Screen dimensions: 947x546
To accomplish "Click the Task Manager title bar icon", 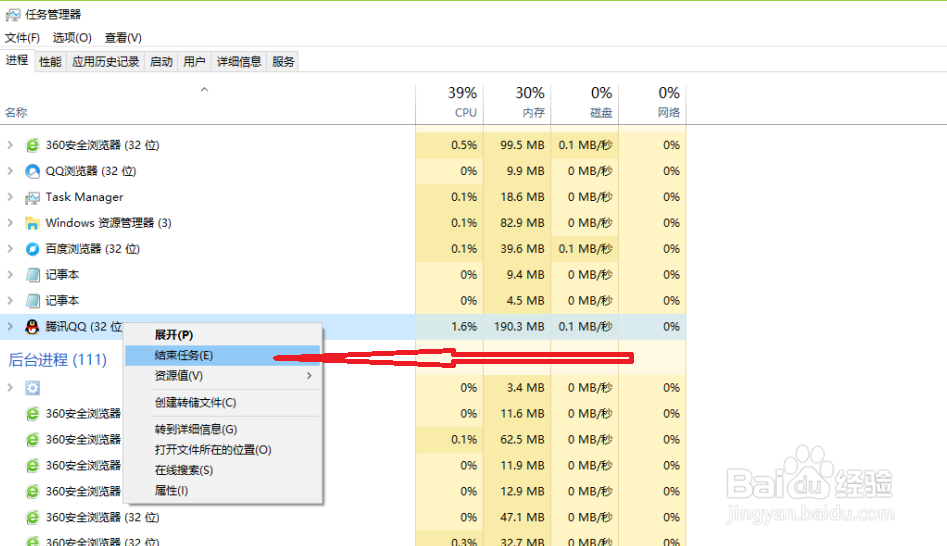I will [x=13, y=14].
